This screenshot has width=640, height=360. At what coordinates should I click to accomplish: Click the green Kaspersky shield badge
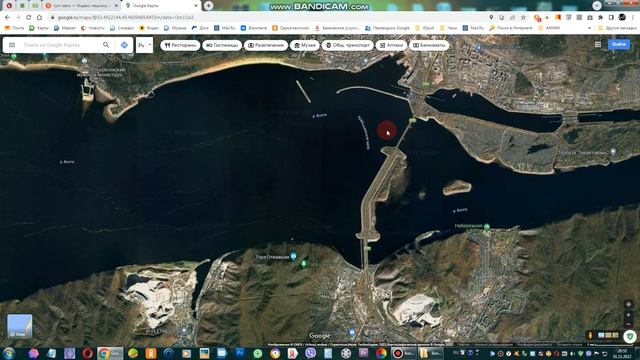point(630,336)
